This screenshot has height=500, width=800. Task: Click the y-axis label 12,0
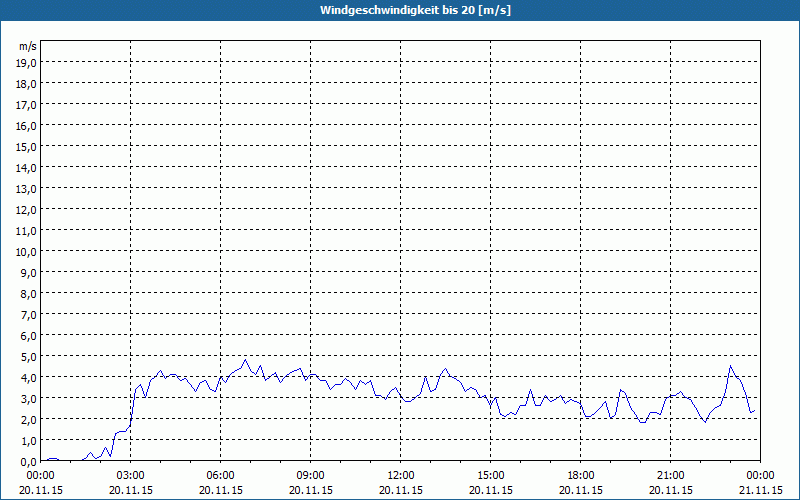[28, 210]
